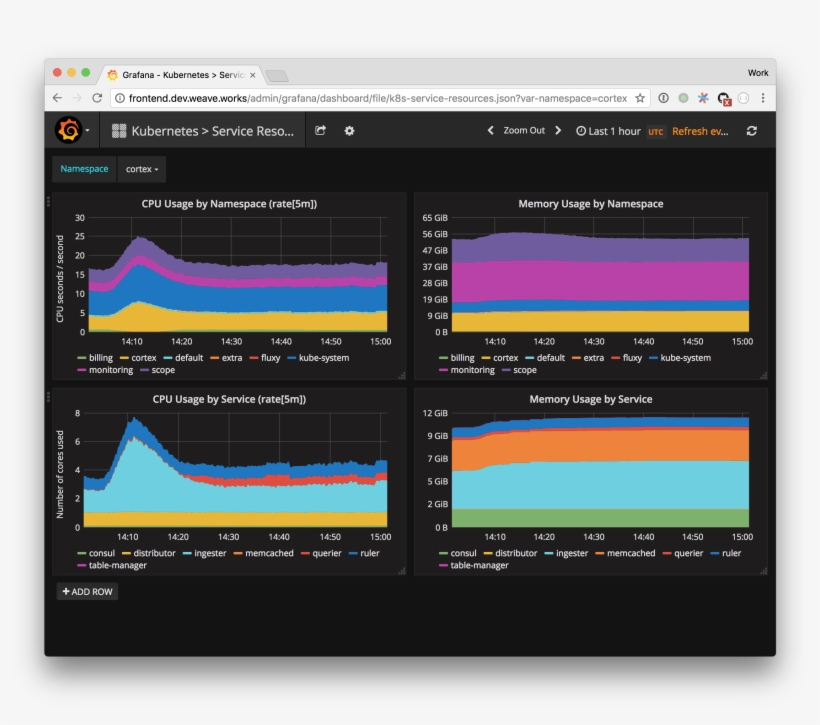Open the CPU Usage by Namespace panel title menu
The height and width of the screenshot is (725, 820).
pos(229,204)
